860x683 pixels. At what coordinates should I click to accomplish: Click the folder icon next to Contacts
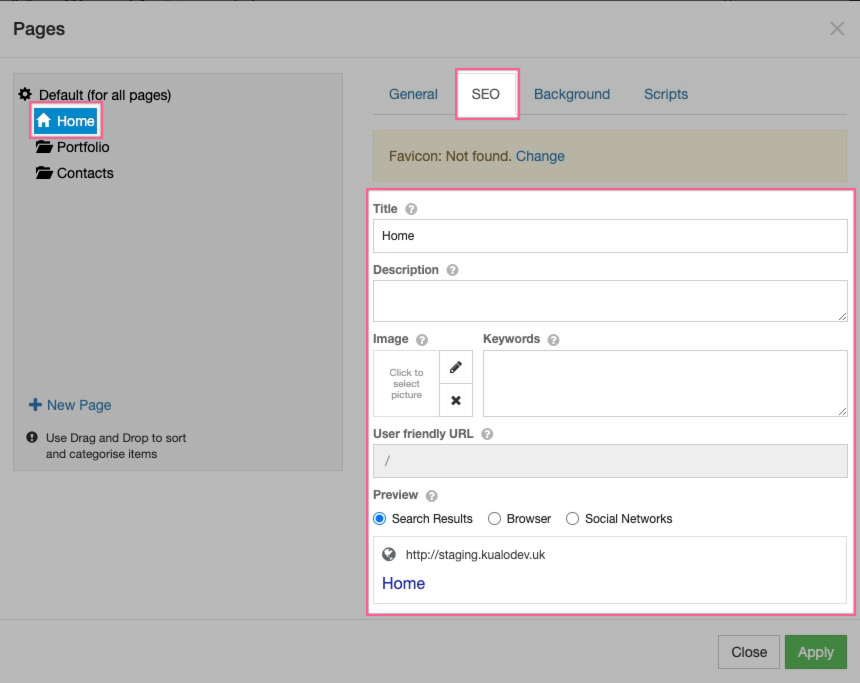point(44,173)
